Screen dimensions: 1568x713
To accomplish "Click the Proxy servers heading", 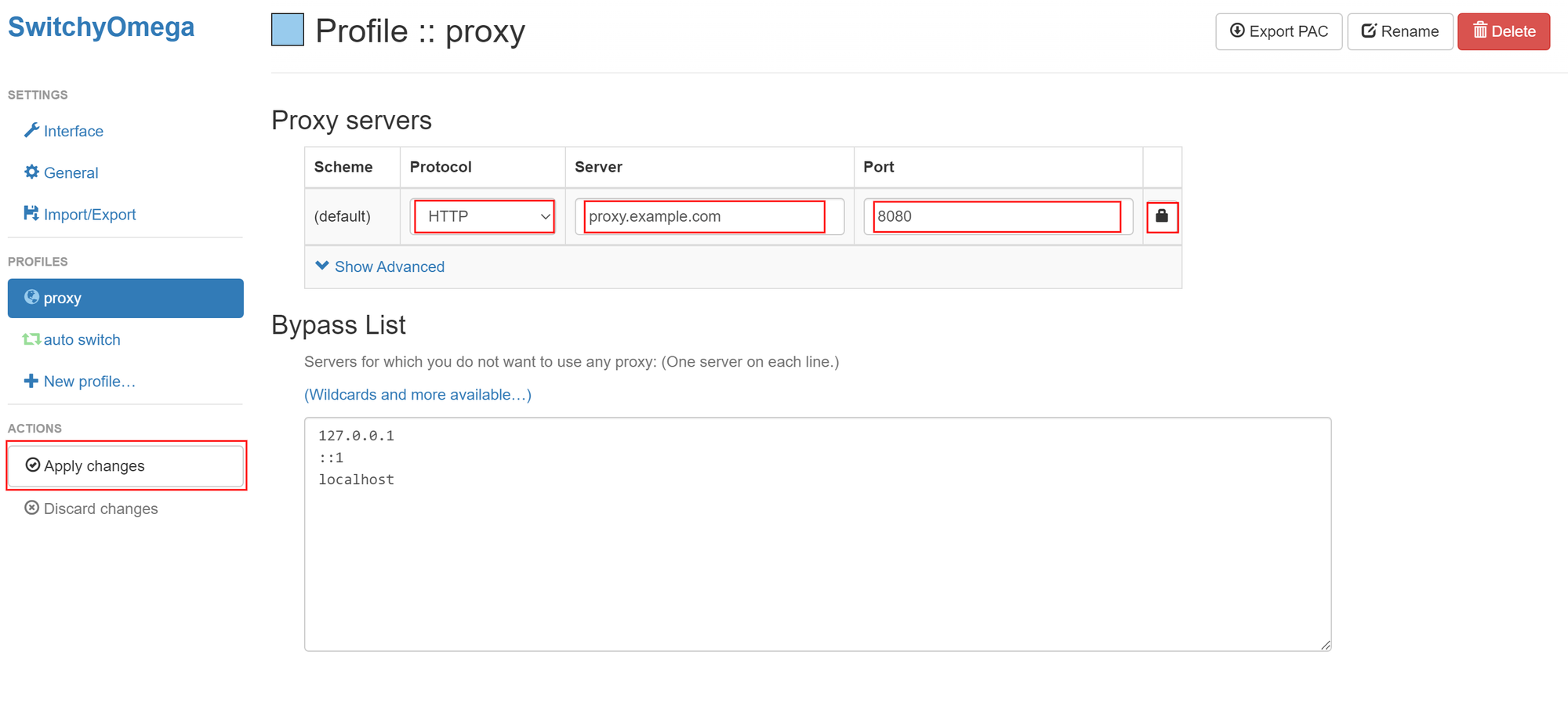I will tap(351, 120).
